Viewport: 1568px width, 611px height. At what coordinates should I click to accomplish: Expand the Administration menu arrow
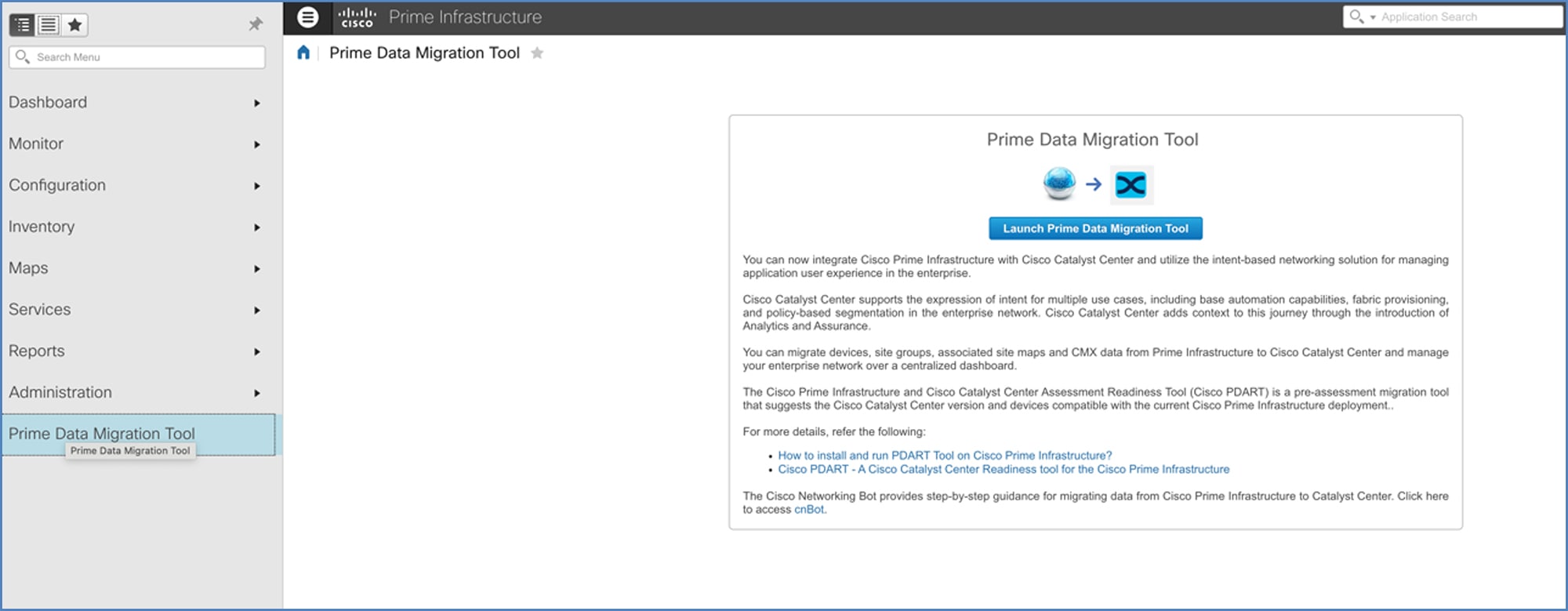[257, 393]
